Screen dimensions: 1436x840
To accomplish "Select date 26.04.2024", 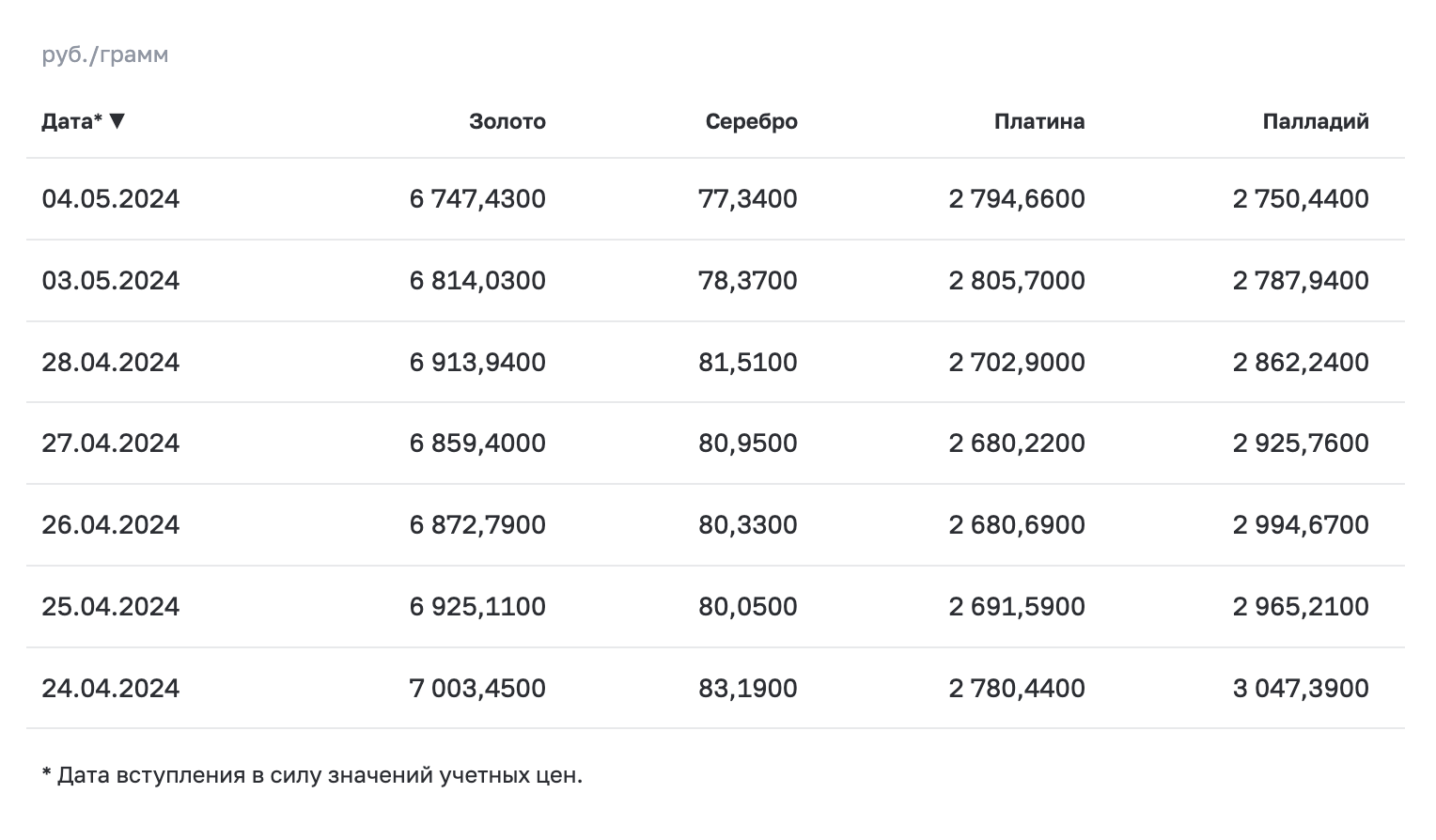I will [x=111, y=525].
